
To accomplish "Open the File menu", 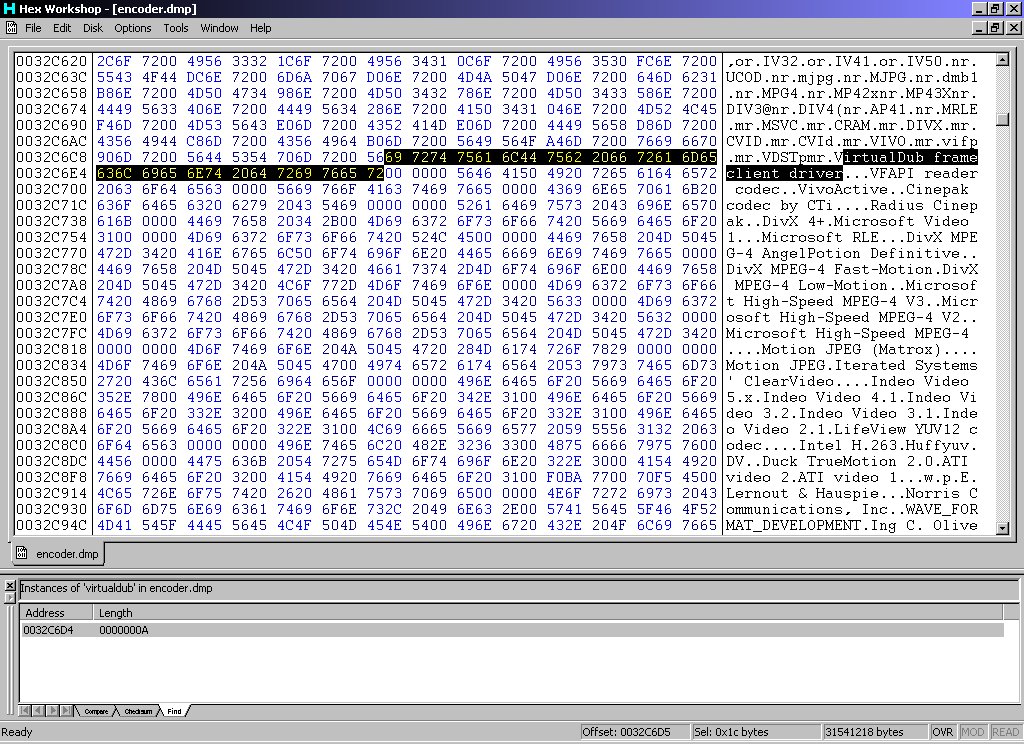I will pyautogui.click(x=33, y=28).
